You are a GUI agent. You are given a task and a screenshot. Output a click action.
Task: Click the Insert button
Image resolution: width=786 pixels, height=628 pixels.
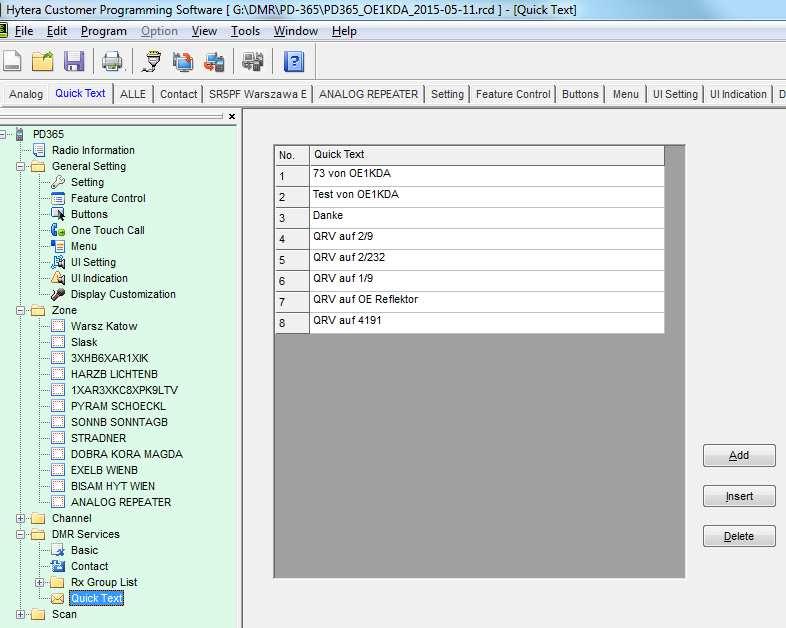coord(739,496)
